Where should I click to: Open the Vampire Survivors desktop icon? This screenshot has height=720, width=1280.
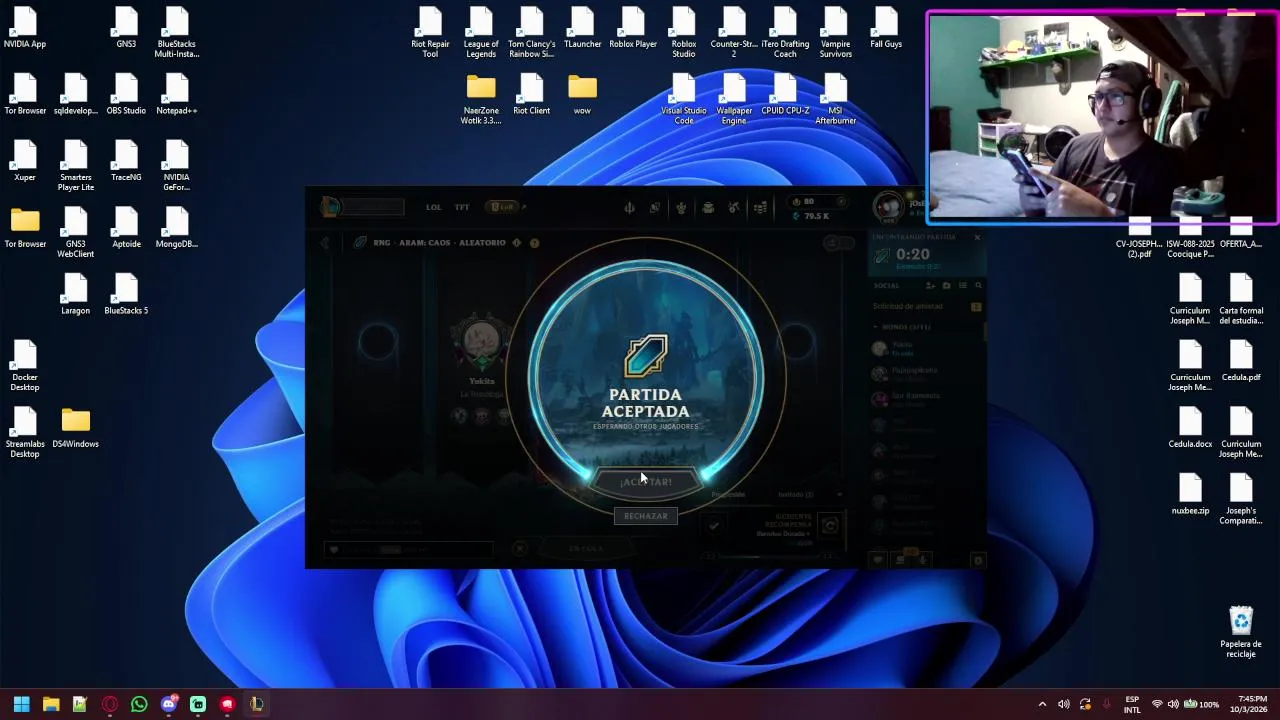tap(836, 33)
